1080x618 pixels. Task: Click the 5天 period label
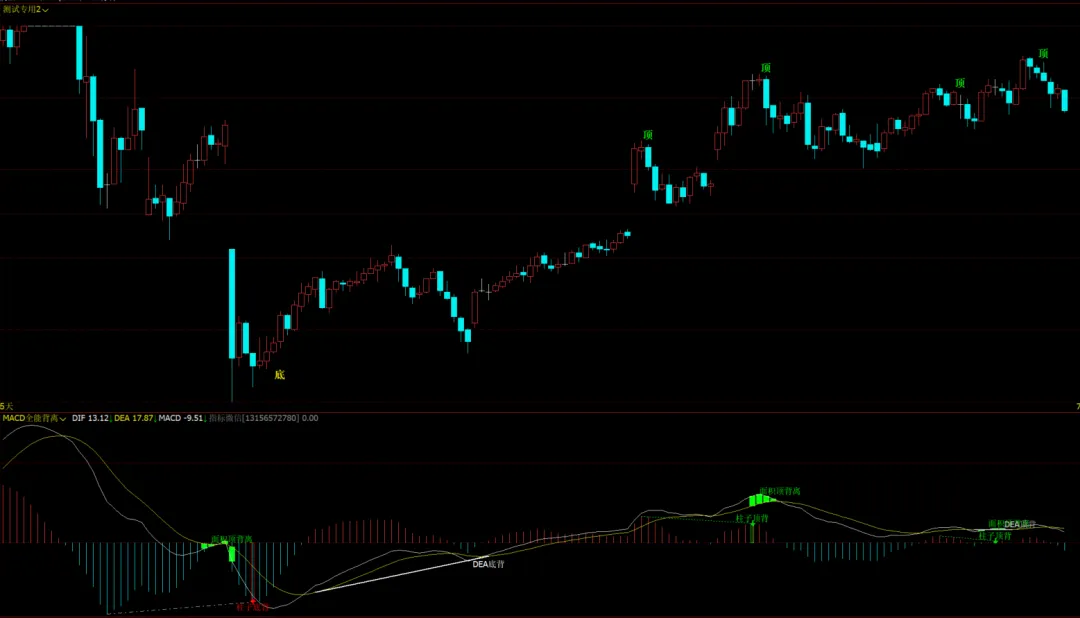click(x=6, y=406)
